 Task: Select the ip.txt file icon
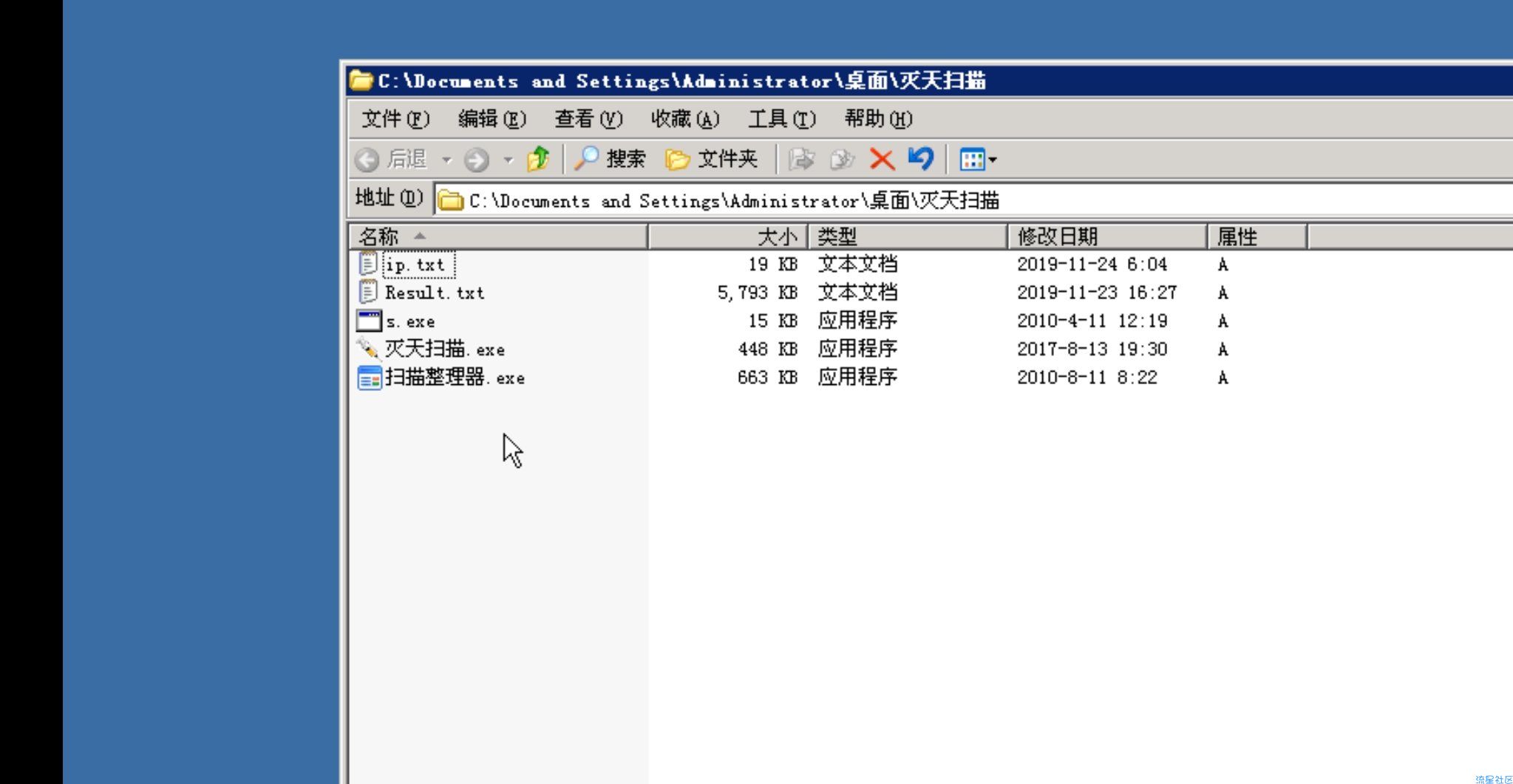click(368, 264)
